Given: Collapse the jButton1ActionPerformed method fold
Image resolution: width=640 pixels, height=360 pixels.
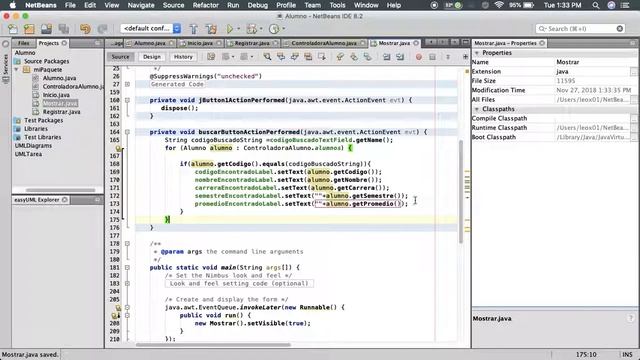Looking at the screenshot, I should pos(127,100).
